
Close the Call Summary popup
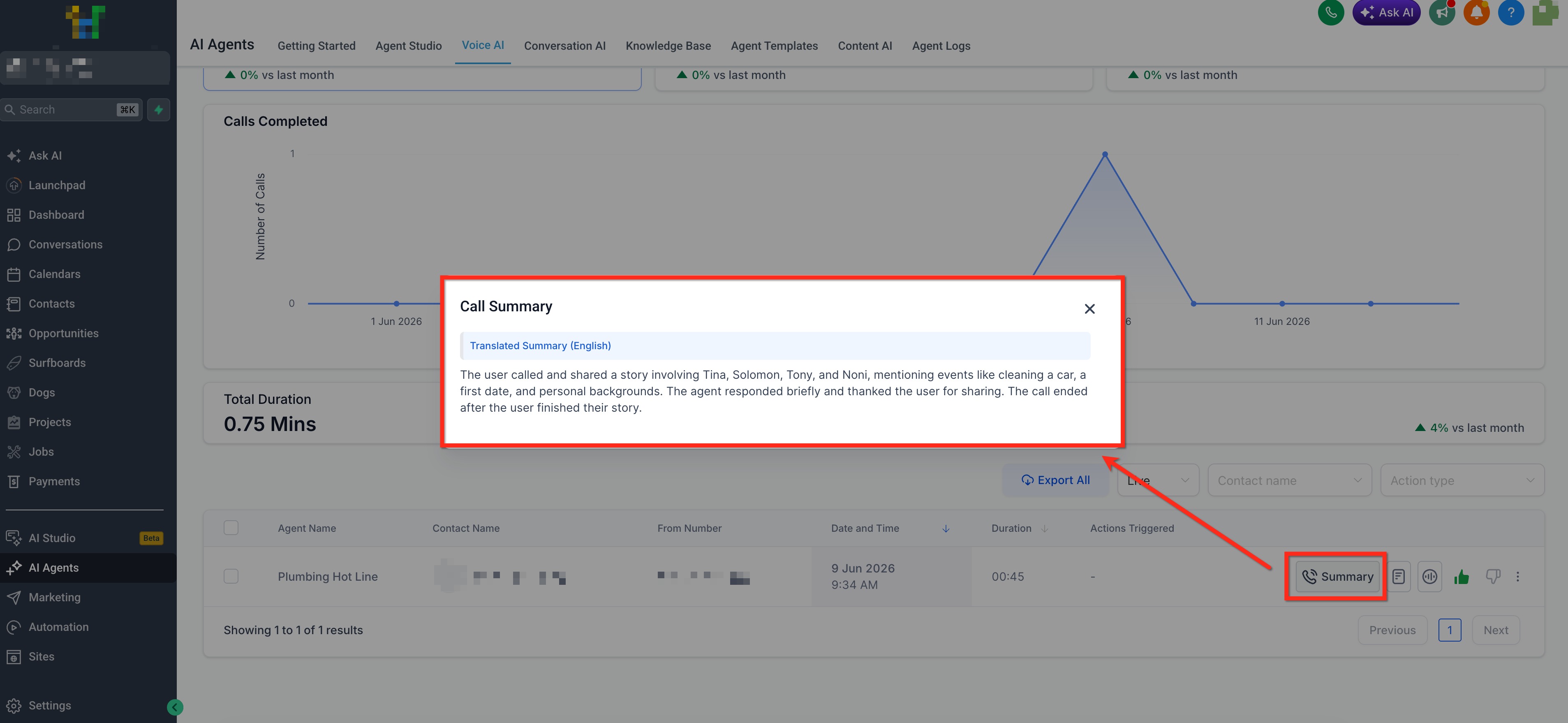(x=1089, y=309)
